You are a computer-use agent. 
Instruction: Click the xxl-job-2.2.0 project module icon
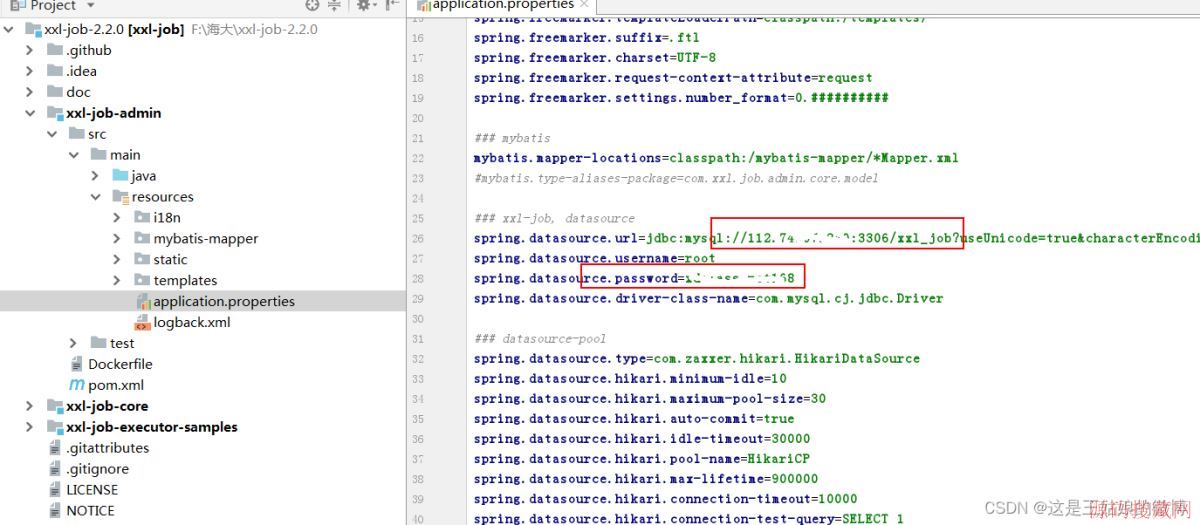click(34, 29)
